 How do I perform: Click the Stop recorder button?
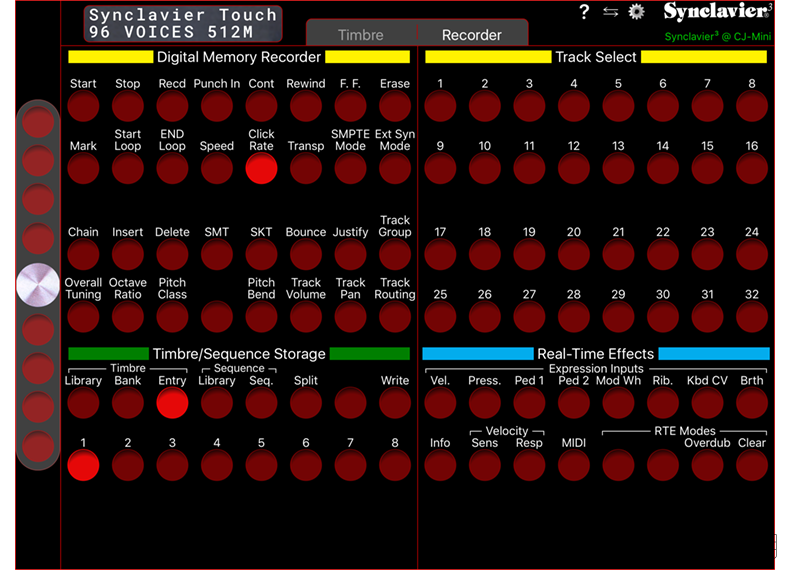pos(127,105)
